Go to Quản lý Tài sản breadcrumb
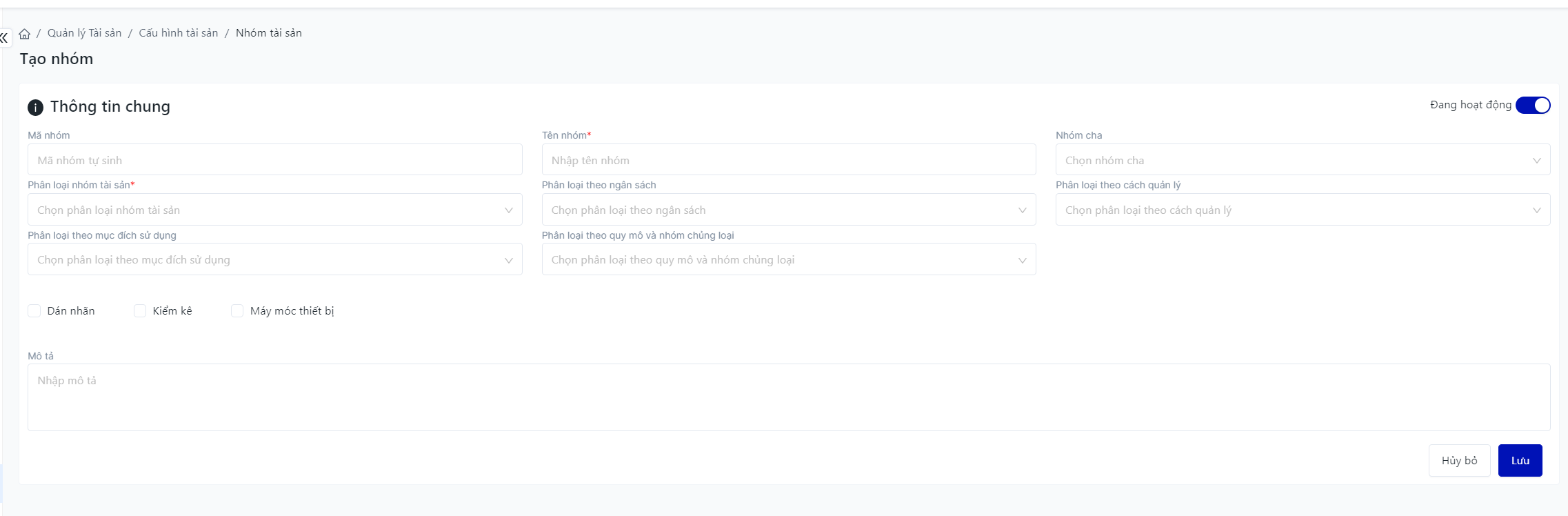 tap(84, 33)
